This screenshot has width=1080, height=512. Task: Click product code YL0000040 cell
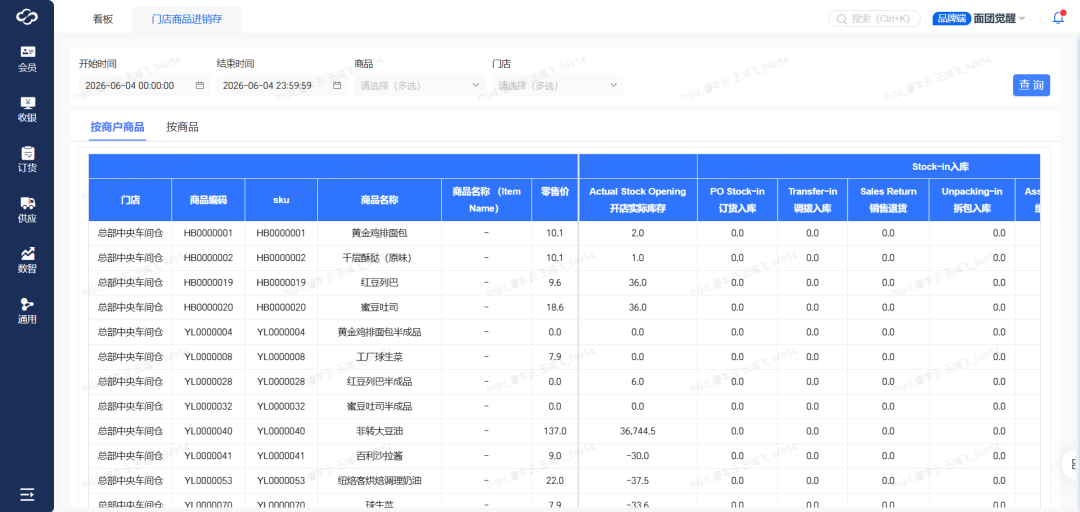(208, 431)
